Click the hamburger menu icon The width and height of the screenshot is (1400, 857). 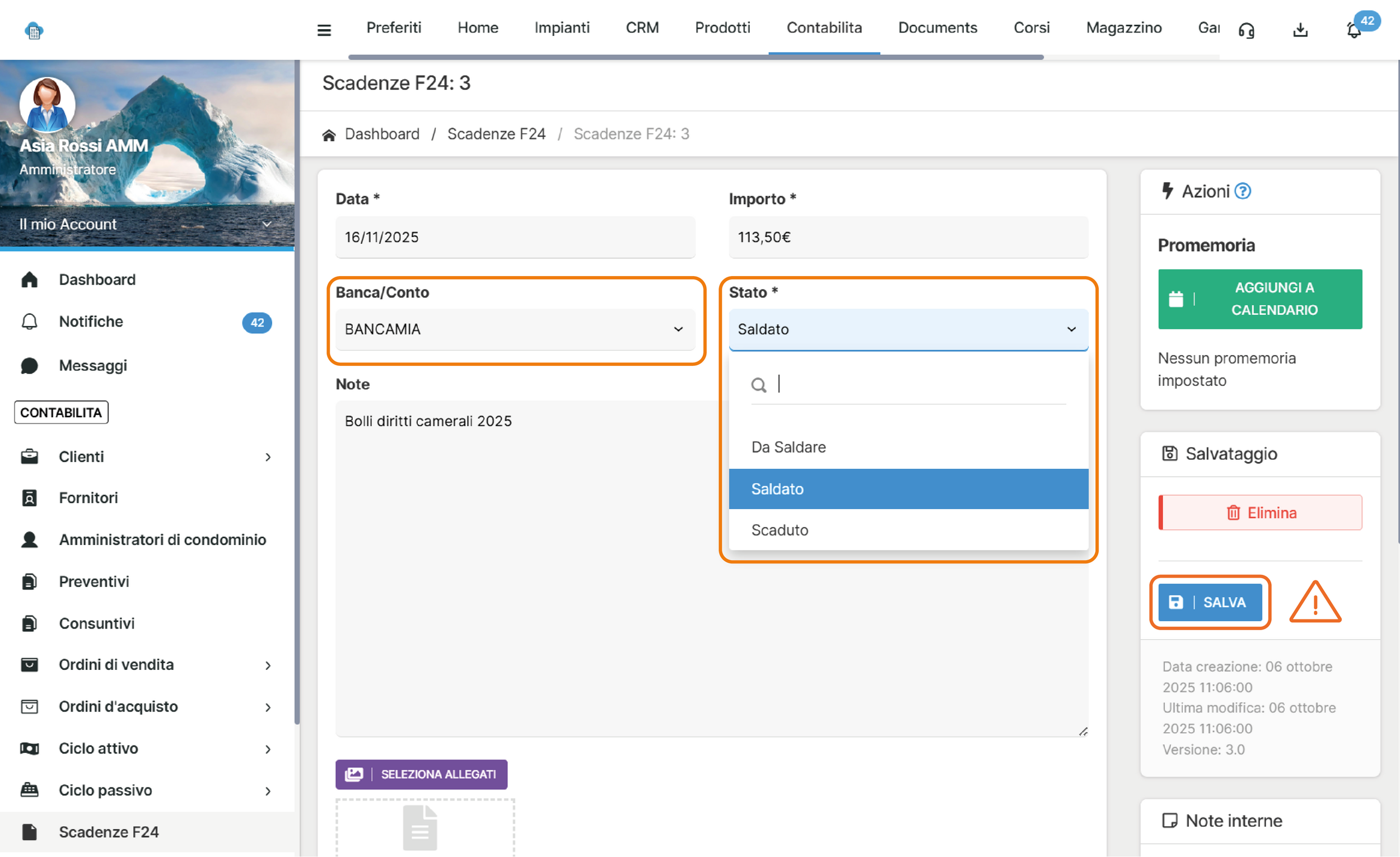[324, 30]
